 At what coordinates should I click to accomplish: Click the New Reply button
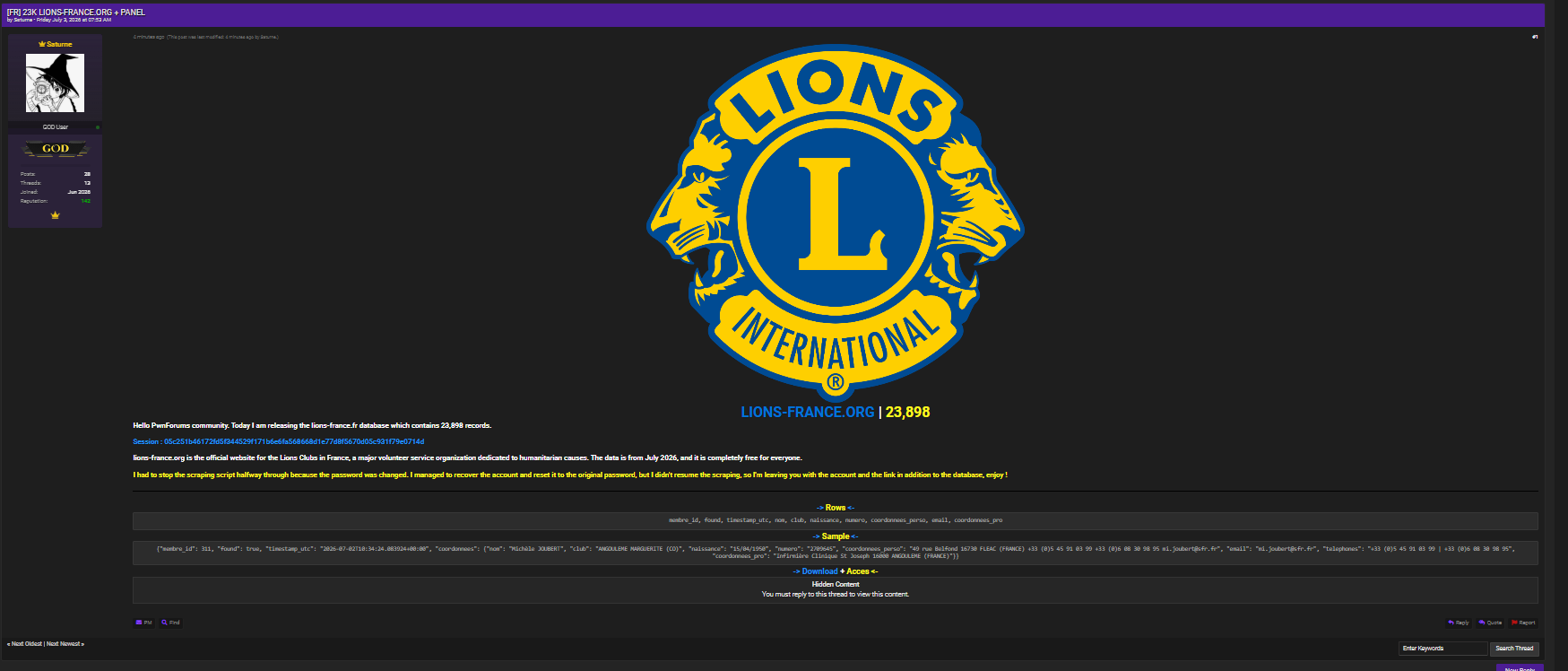tap(1520, 667)
